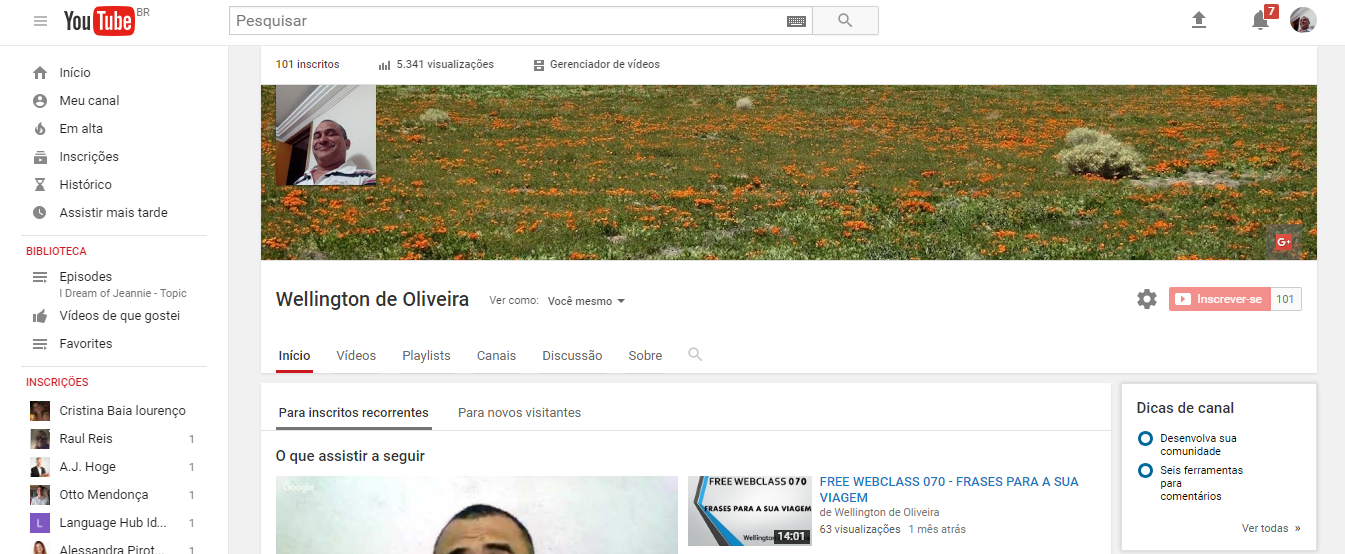Viewport: 1345px width, 554px height.
Task: Select 'Para inscritos recorrentes' tab
Action: (x=353, y=413)
